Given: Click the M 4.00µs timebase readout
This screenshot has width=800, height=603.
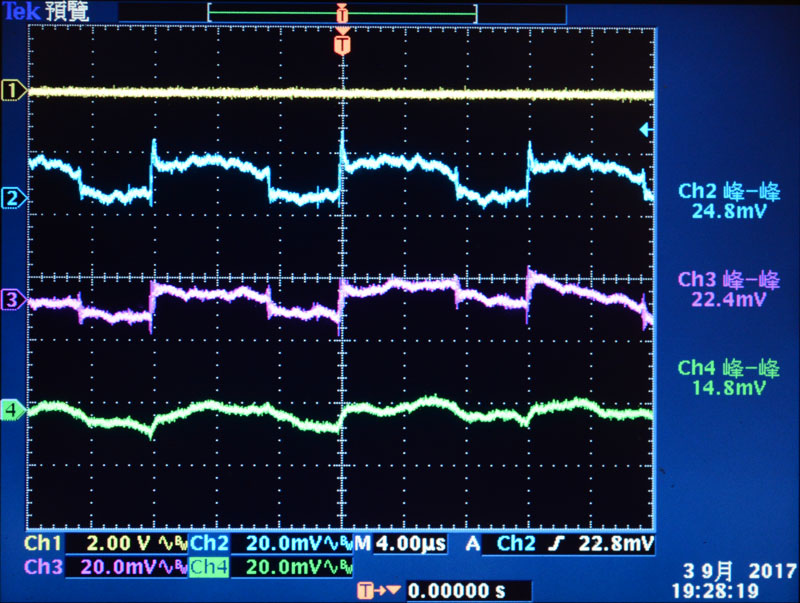Looking at the screenshot, I should 401,543.
